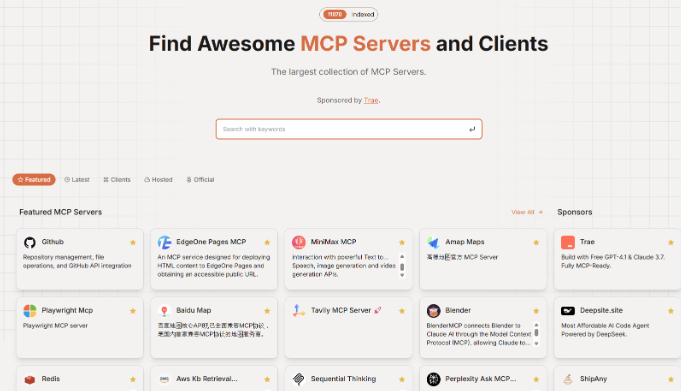Viewport: 681px width, 391px height.
Task: Click the 'Featured MCP Servers' heading
Action: pos(60,212)
